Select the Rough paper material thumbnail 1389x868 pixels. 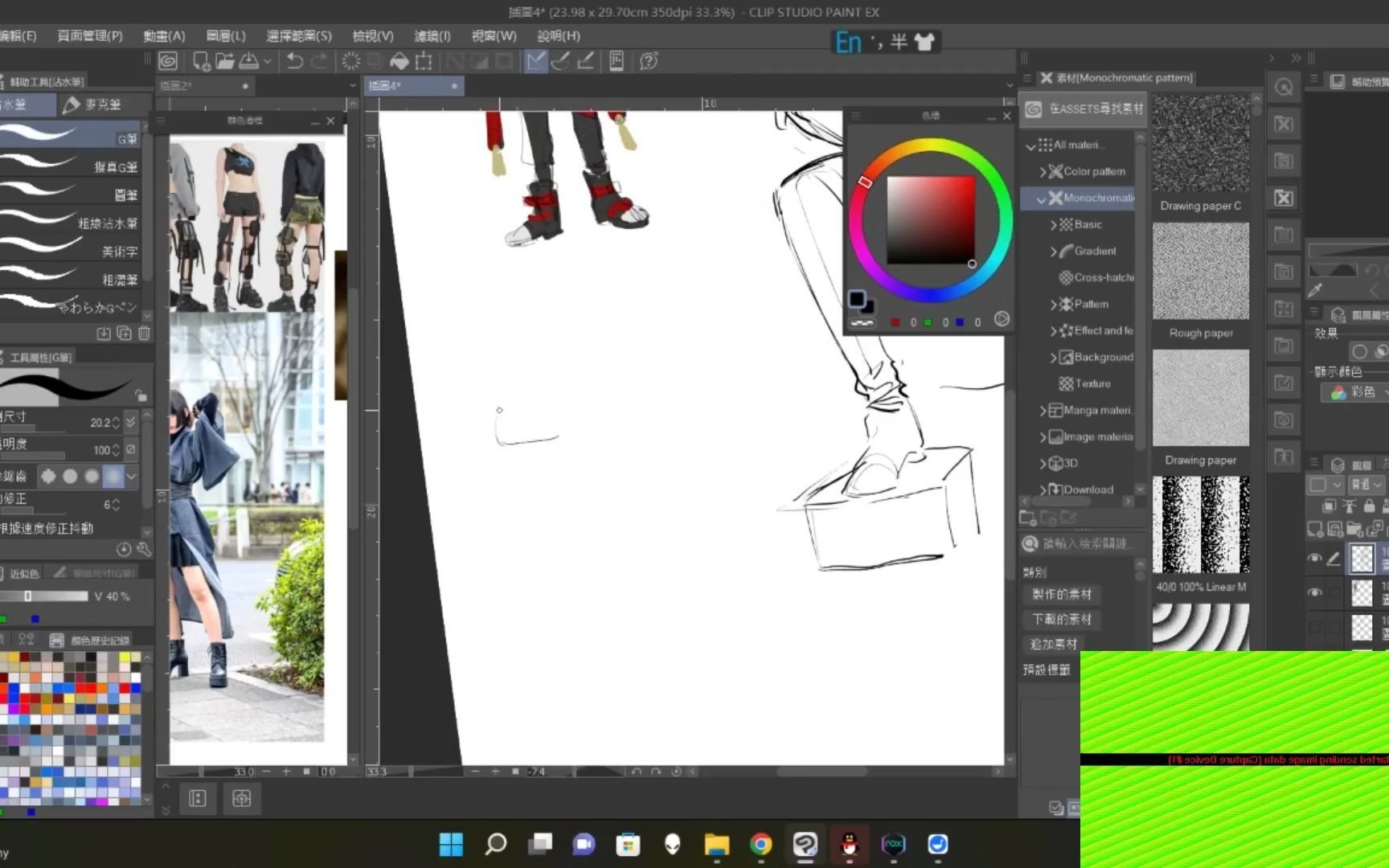pos(1201,271)
